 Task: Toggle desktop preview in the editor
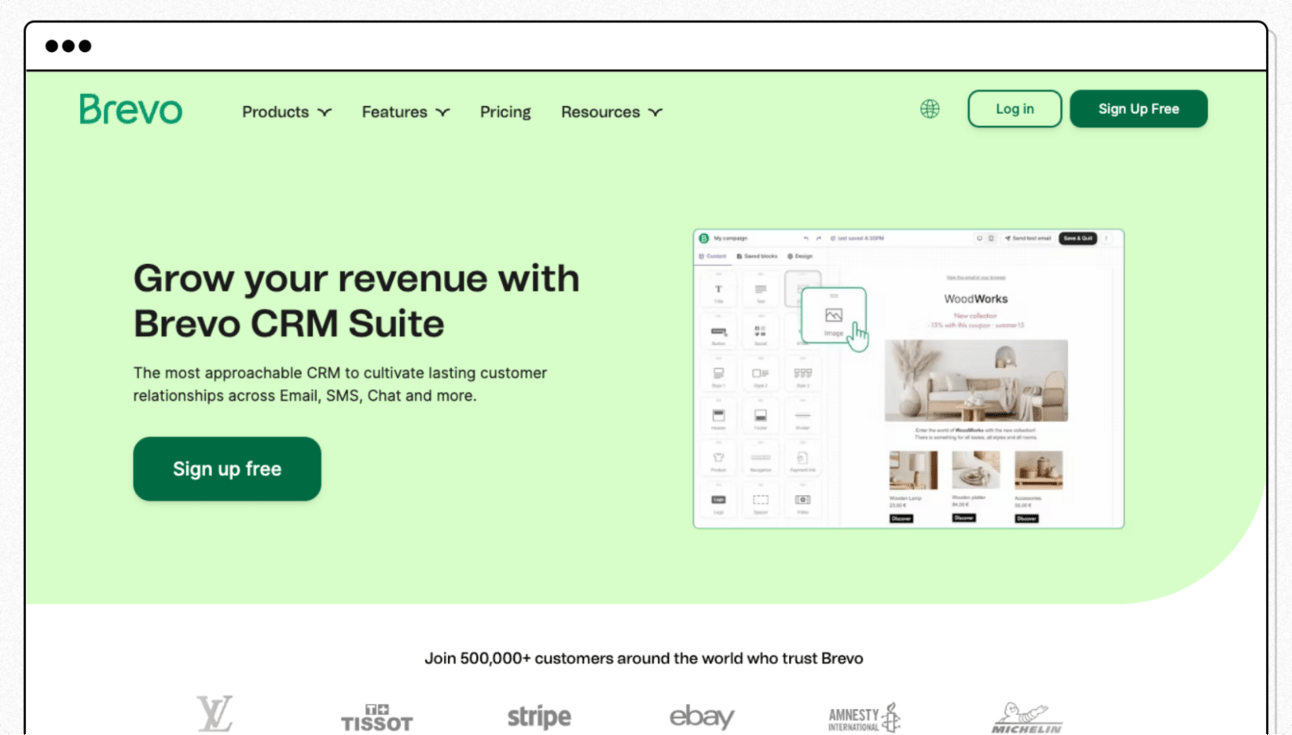point(980,238)
